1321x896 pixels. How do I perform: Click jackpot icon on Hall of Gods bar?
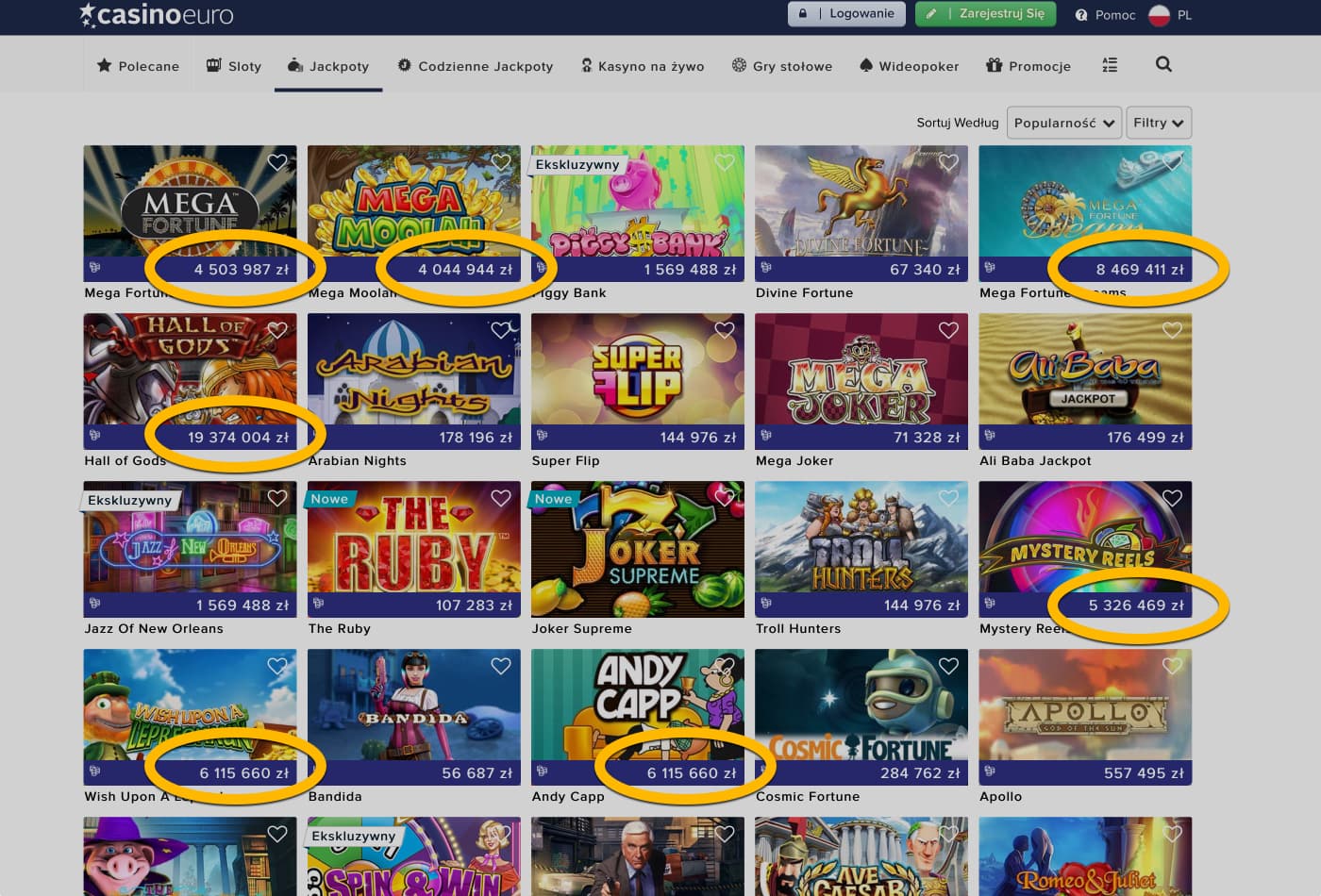95,436
